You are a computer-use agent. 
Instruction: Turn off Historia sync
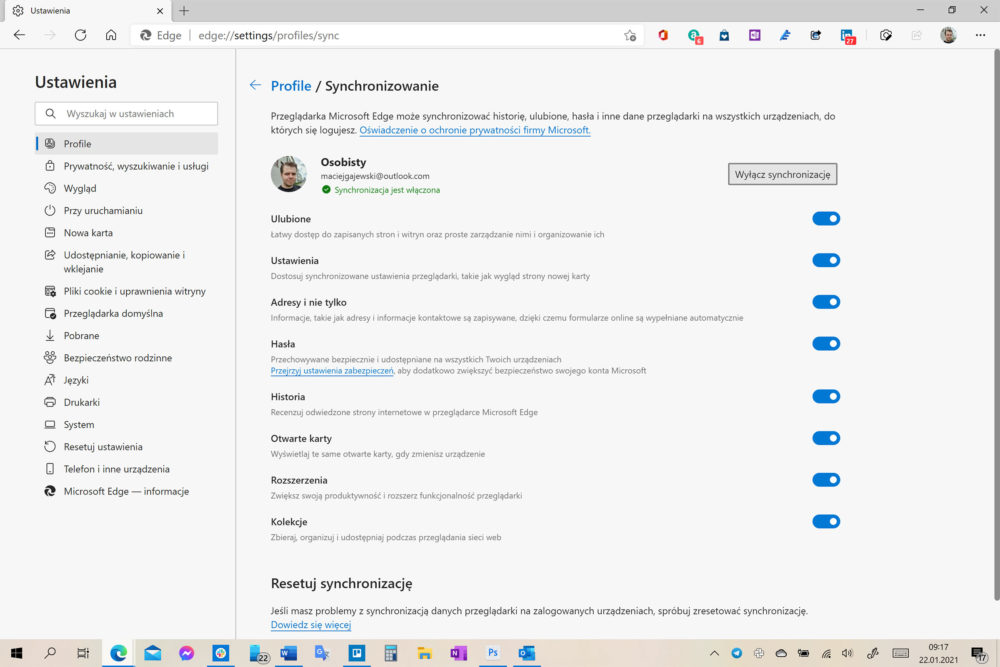tap(826, 397)
